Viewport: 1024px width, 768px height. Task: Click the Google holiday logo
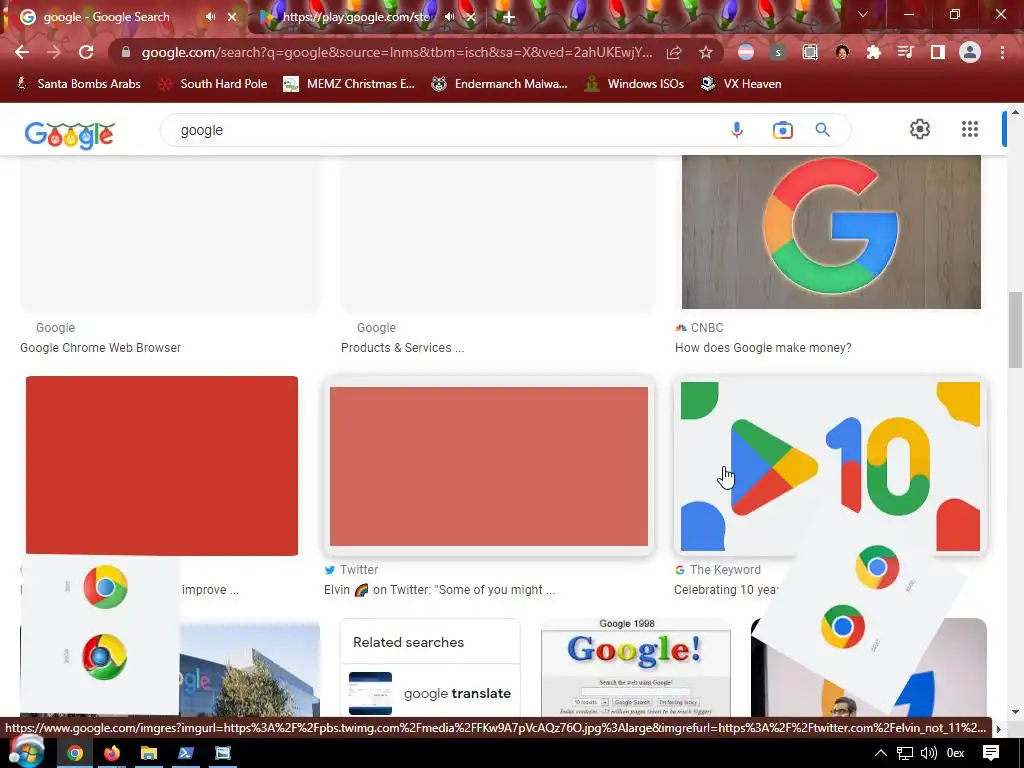[x=70, y=135]
